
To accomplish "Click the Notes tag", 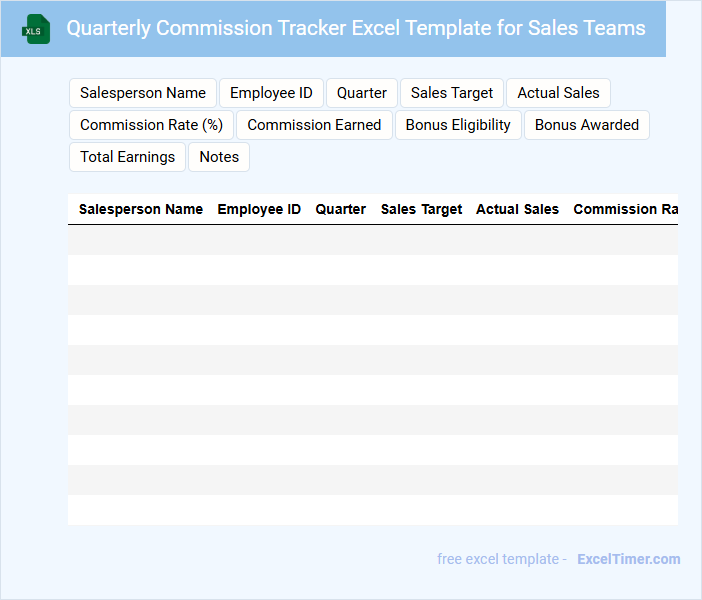I will pyautogui.click(x=219, y=157).
